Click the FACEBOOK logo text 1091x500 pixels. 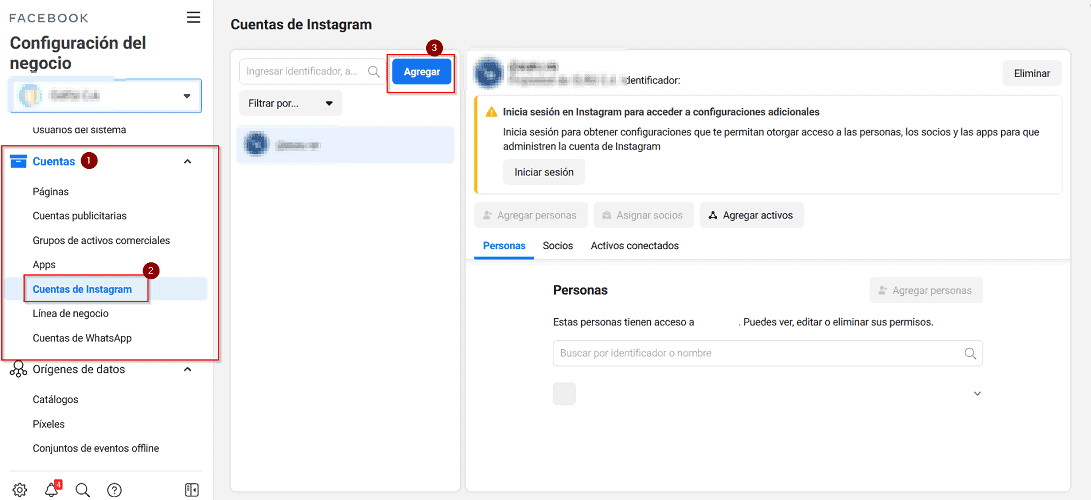pos(49,18)
